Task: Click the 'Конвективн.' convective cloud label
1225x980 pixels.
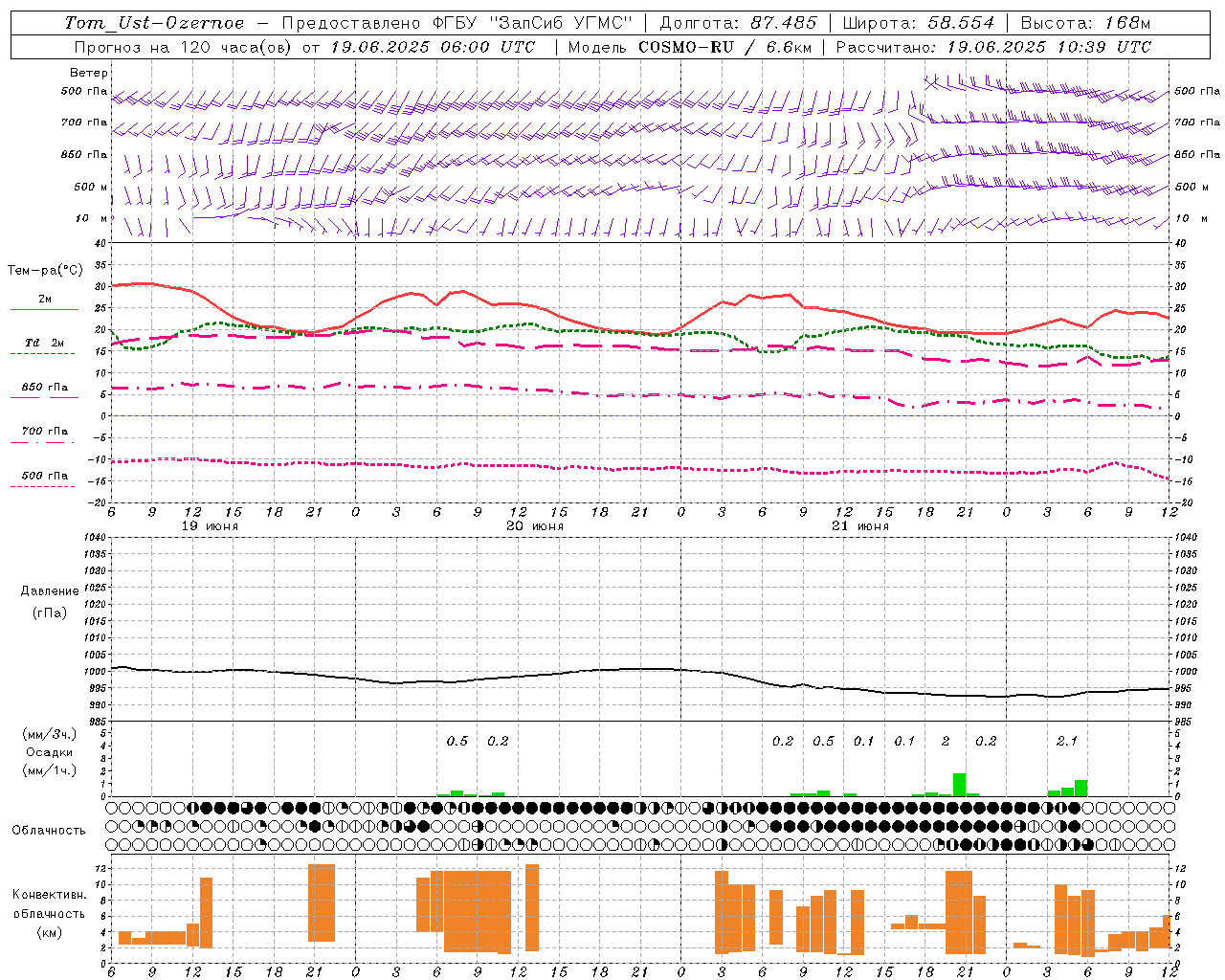Action: pyautogui.click(x=49, y=895)
